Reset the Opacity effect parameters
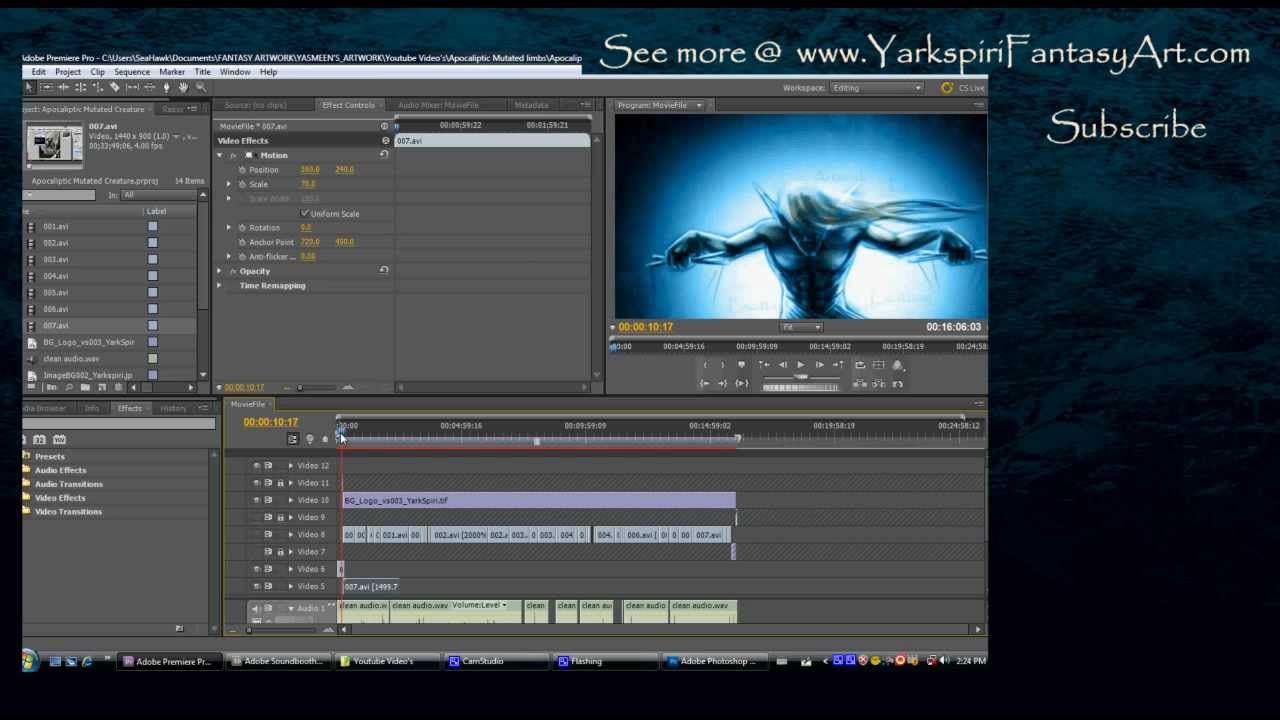The height and width of the screenshot is (720, 1280). click(384, 270)
